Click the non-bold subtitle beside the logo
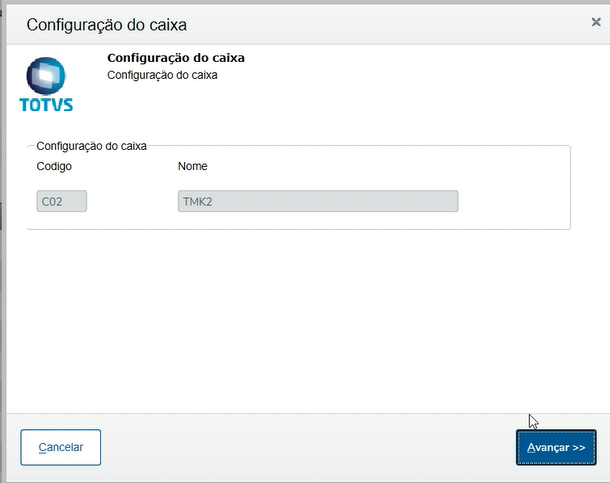Viewport: 610px width, 483px height. pyautogui.click(x=161, y=75)
